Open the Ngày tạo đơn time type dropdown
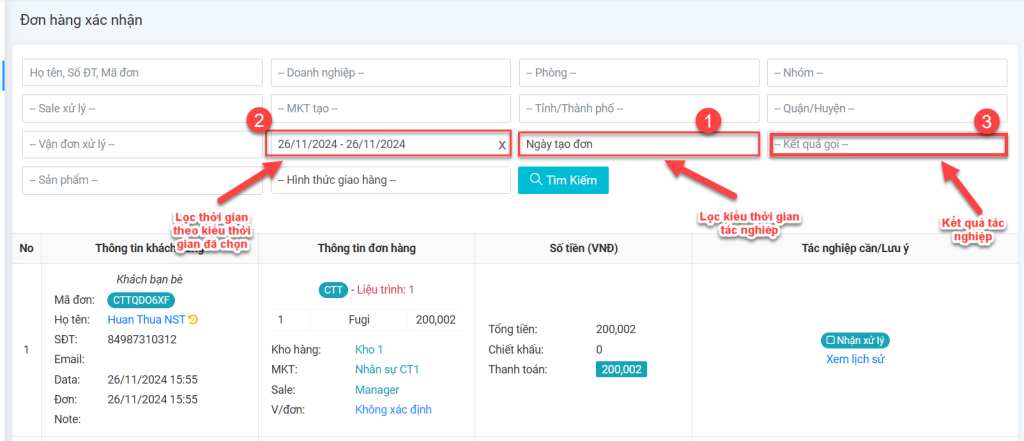 pyautogui.click(x=638, y=145)
